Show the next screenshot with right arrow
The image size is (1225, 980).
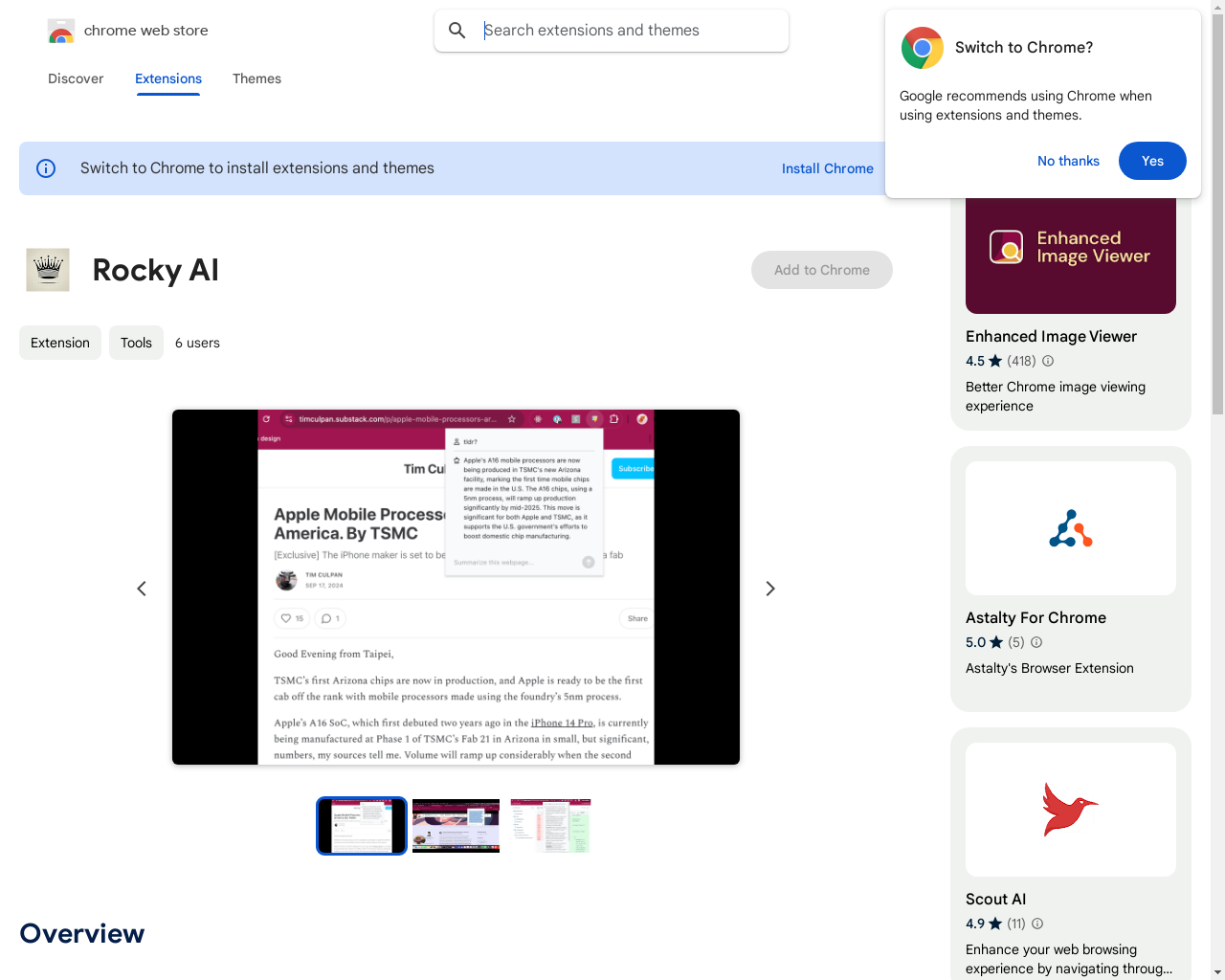point(770,589)
